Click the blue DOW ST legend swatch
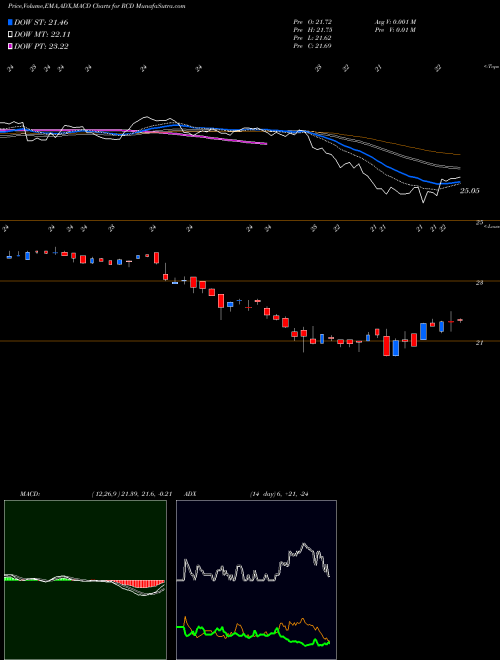This screenshot has height=660, width=500. click(x=10, y=22)
